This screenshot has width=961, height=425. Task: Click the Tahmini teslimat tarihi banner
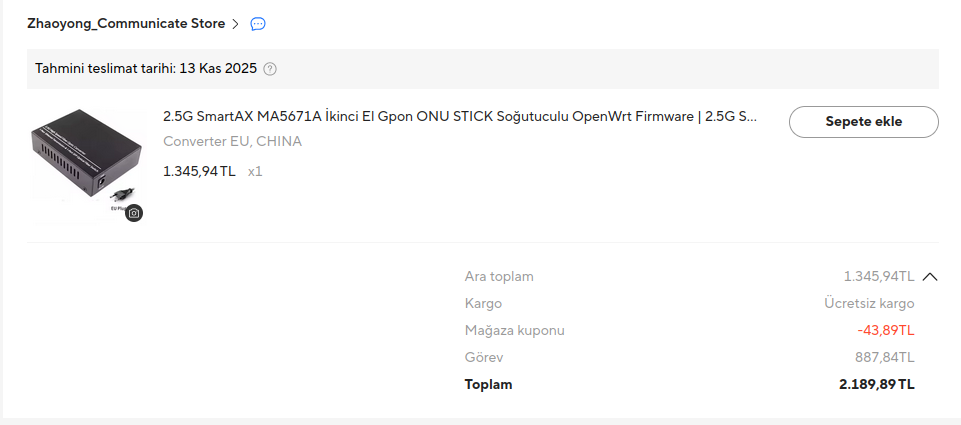[x=483, y=69]
